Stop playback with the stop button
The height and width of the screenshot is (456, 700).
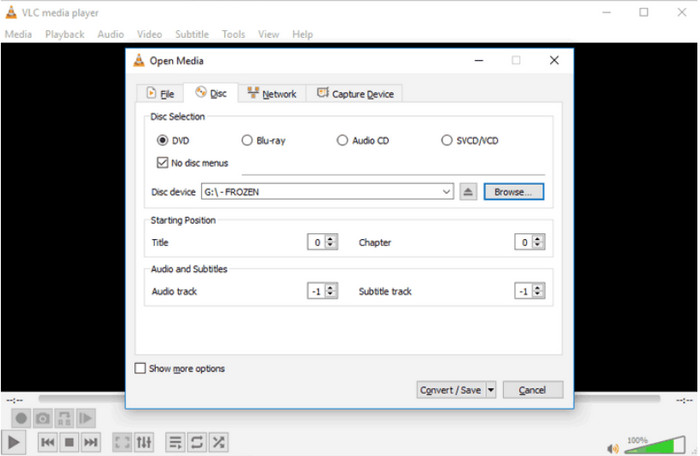(x=69, y=442)
